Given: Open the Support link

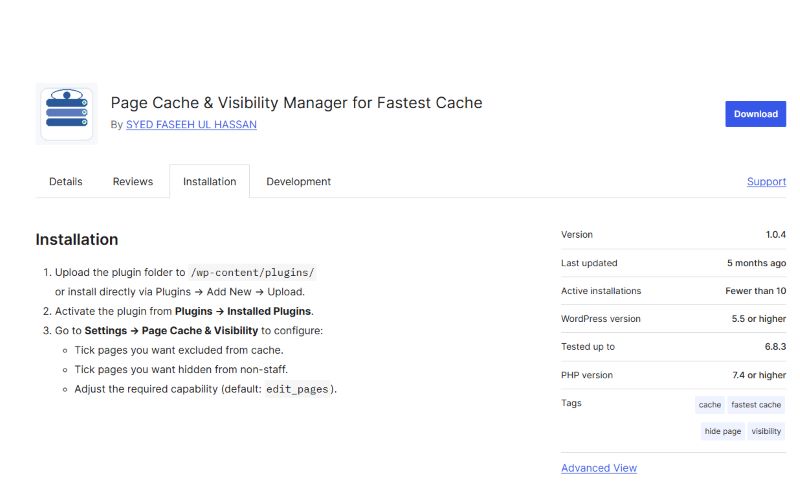Looking at the screenshot, I should 766,182.
